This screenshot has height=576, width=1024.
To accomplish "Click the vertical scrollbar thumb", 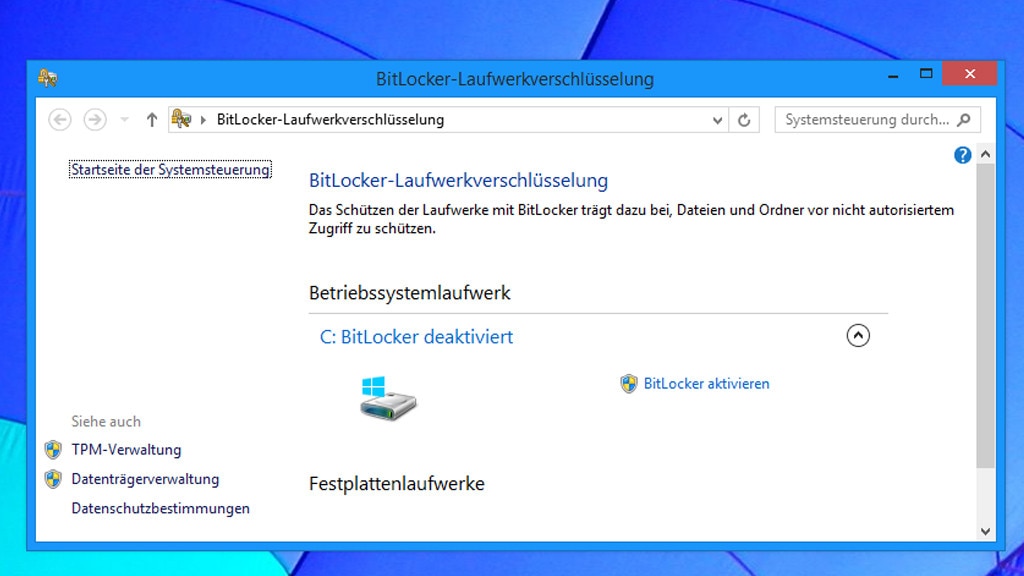I will (985, 315).
